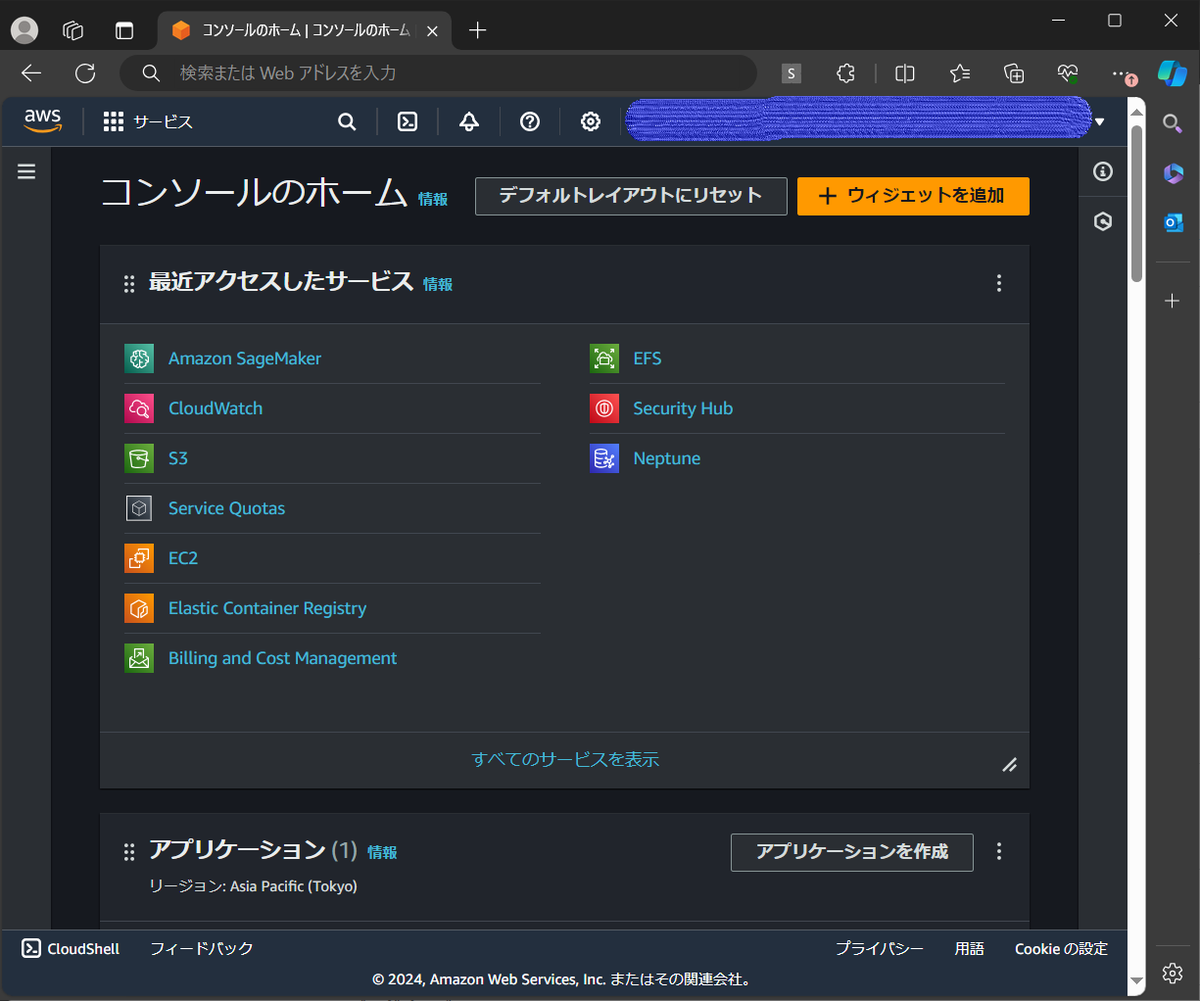Open the AWS logo home link
The image size is (1200, 1001).
[43, 121]
